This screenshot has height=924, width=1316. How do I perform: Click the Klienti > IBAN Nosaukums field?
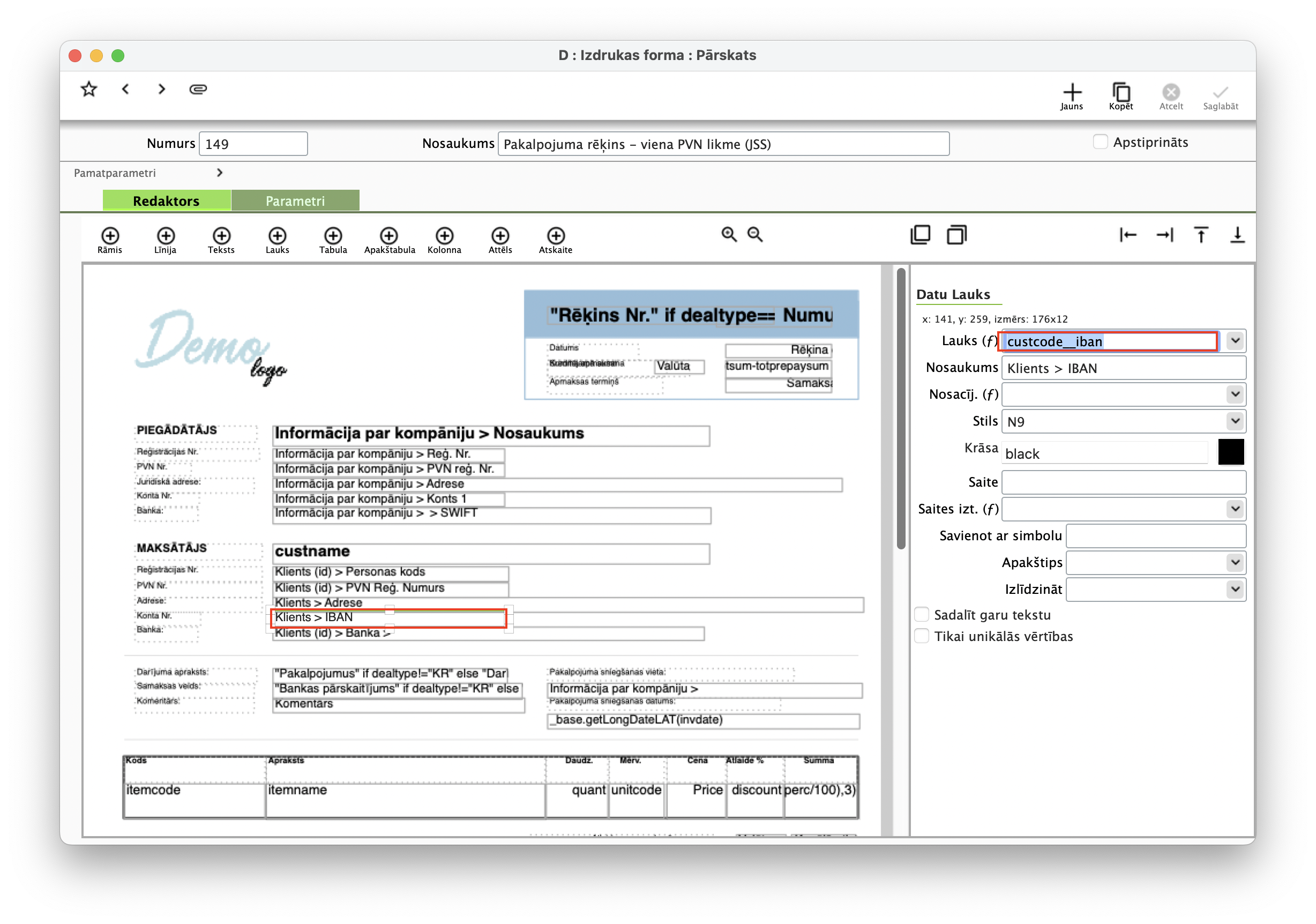[x=1124, y=368]
